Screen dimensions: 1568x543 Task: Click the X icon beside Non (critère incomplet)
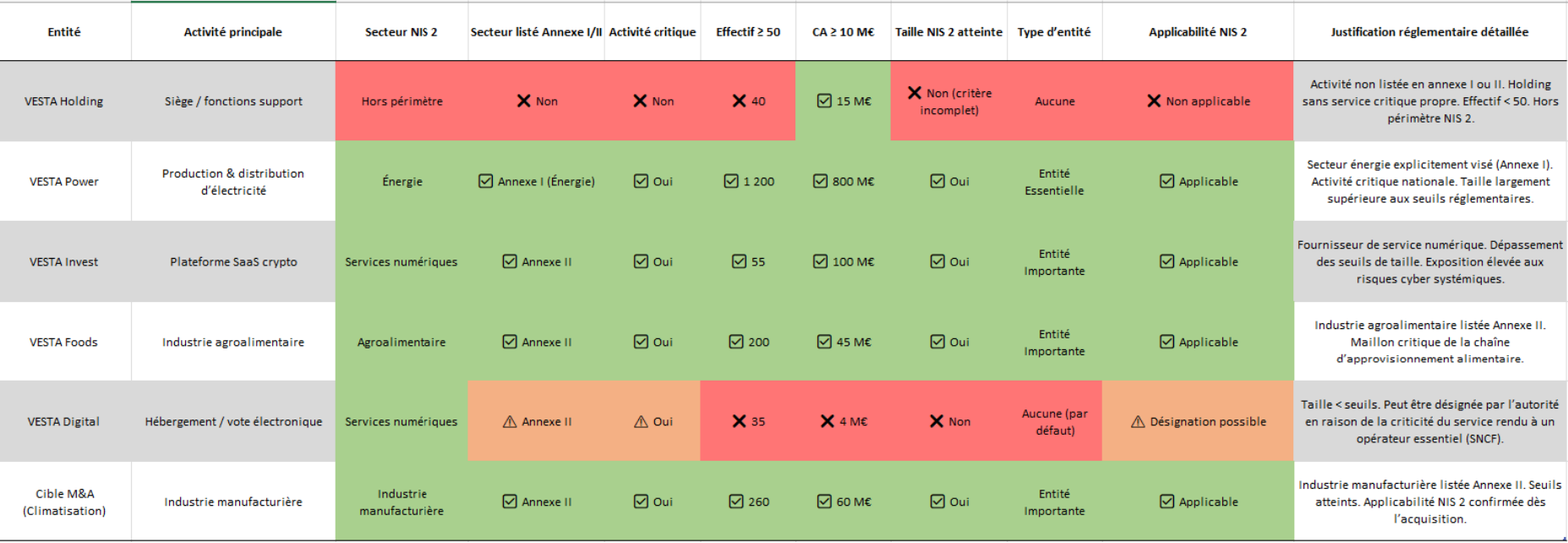(915, 92)
